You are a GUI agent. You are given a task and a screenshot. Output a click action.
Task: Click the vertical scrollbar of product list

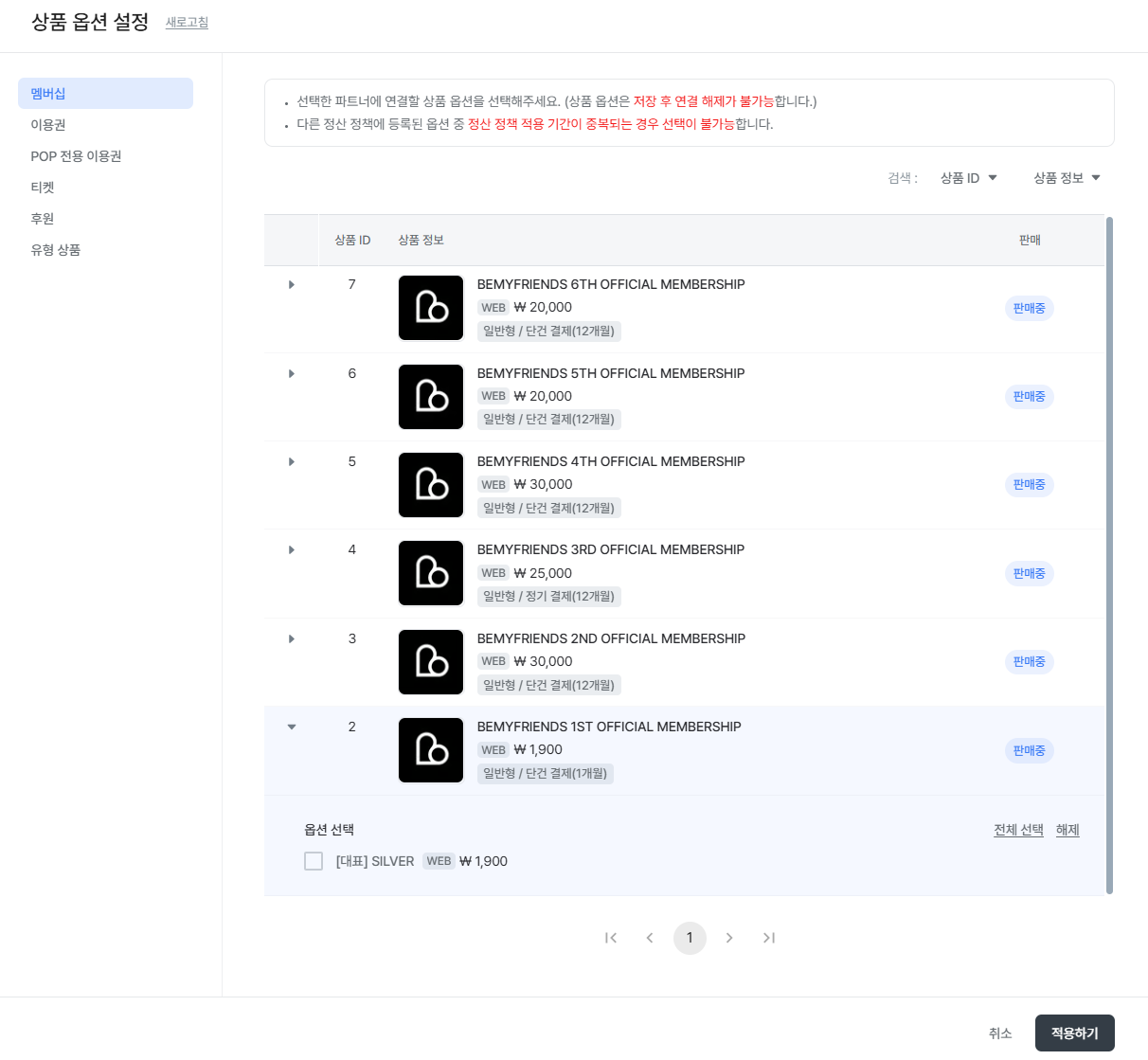coord(1109,554)
